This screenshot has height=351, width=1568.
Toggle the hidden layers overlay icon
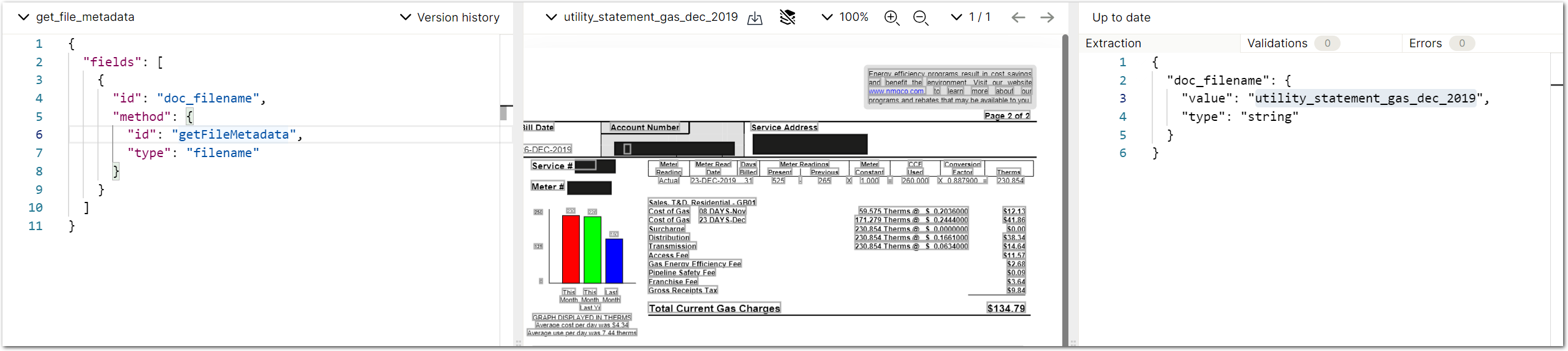click(x=787, y=17)
